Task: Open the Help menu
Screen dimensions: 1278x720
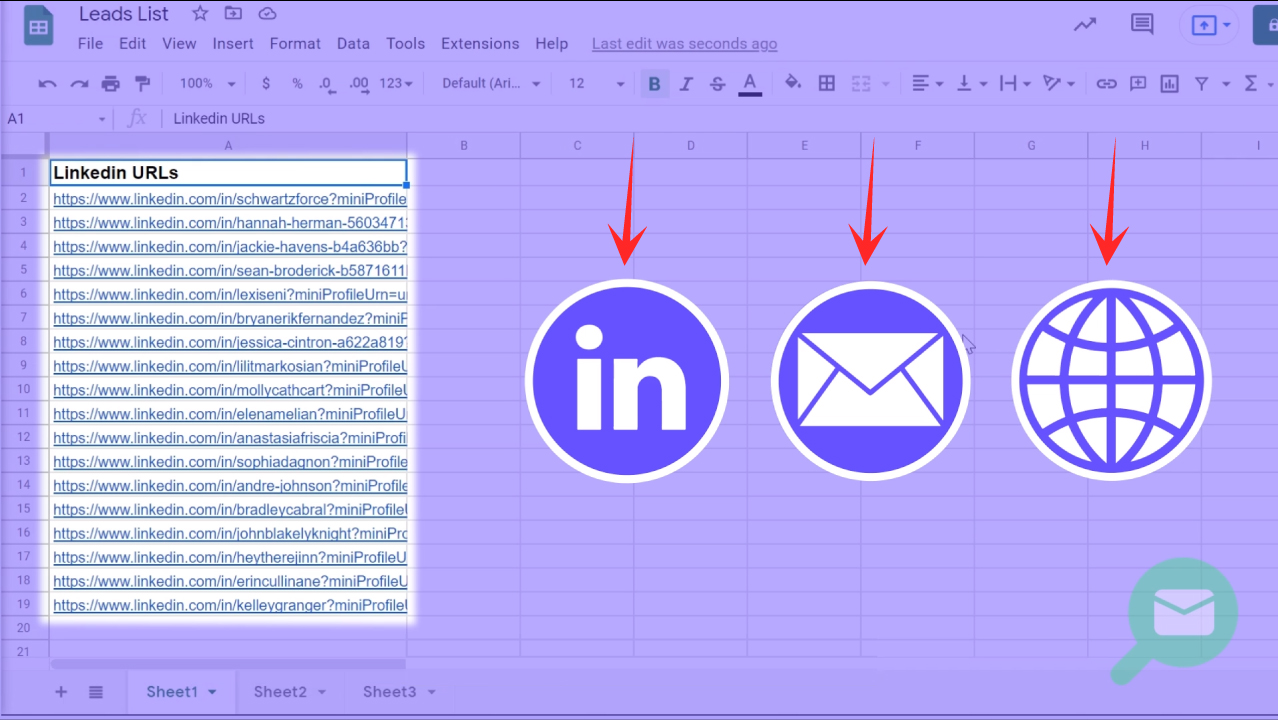Action: pos(551,44)
